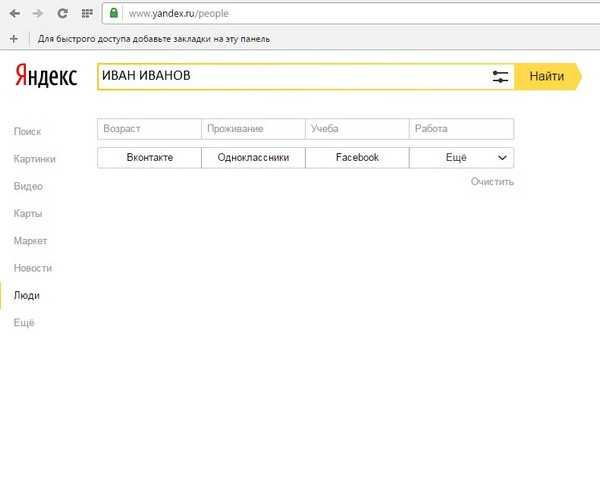The height and width of the screenshot is (487, 600).
Task: Select the Люди sidebar section
Action: pos(26,296)
